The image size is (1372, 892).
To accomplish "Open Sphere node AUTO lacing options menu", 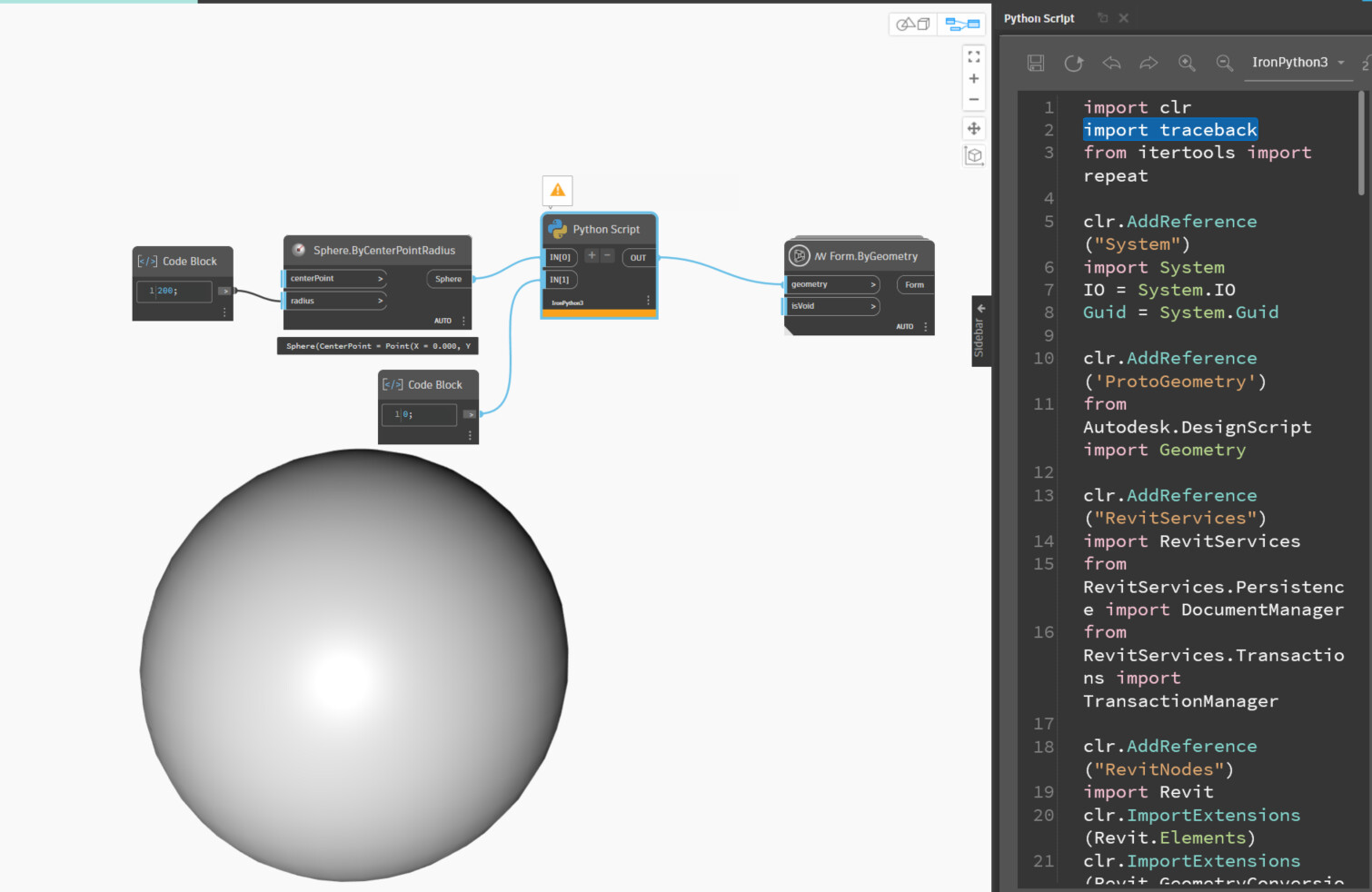I will (464, 321).
